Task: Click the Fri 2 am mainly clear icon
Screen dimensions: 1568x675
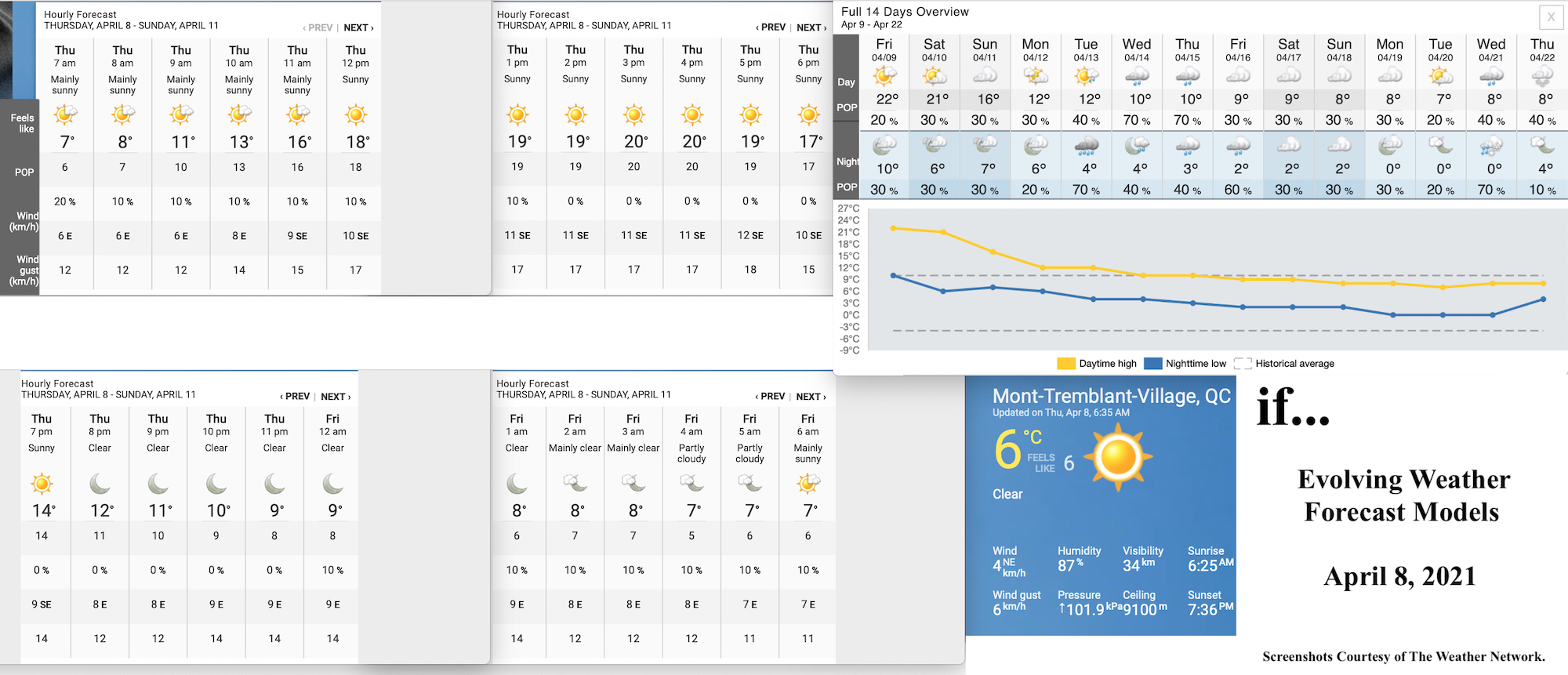Action: point(575,484)
